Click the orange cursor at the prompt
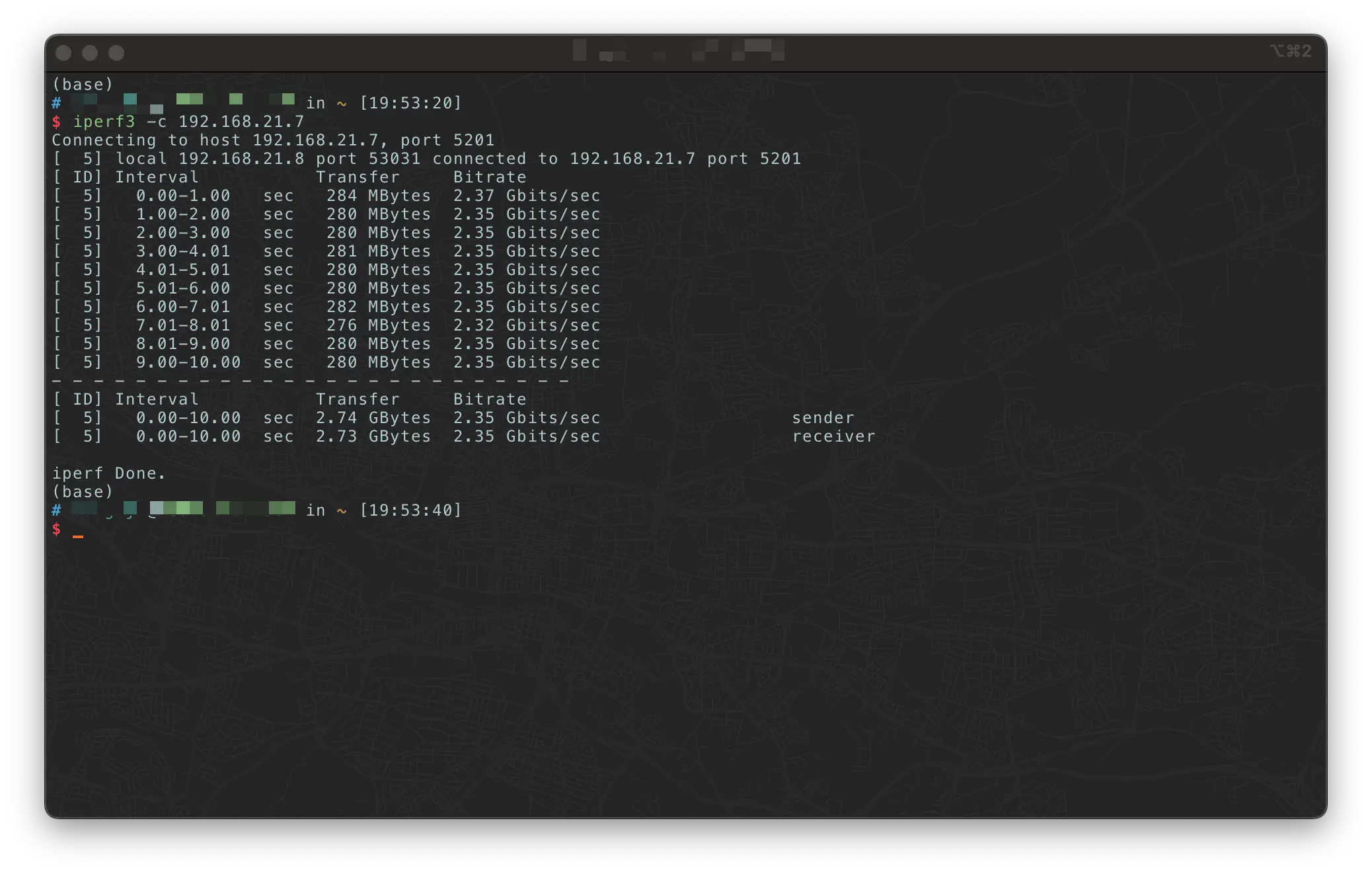The height and width of the screenshot is (874, 1372). 78,536
